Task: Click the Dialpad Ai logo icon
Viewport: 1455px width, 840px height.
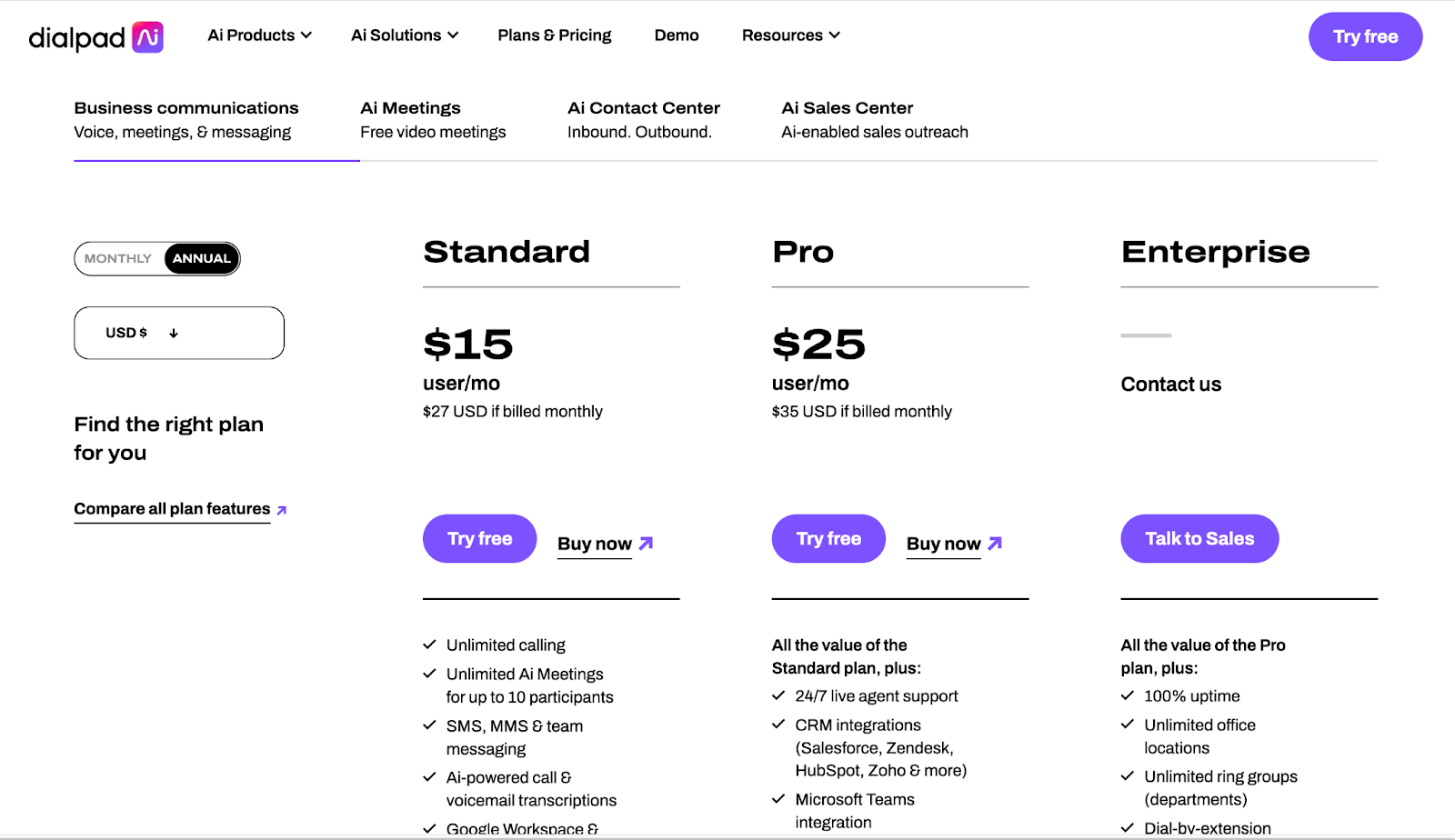Action: pos(147,37)
